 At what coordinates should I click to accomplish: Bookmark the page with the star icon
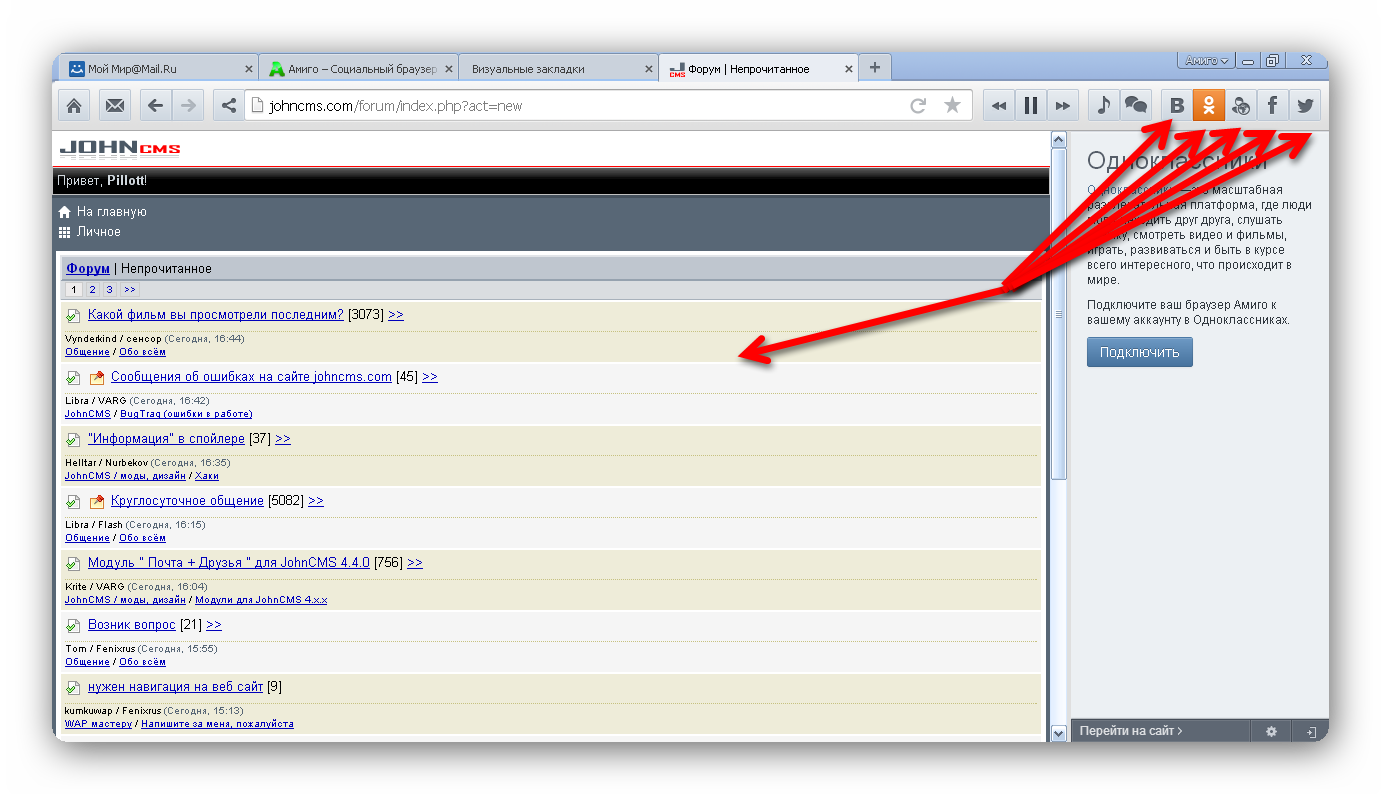click(952, 105)
